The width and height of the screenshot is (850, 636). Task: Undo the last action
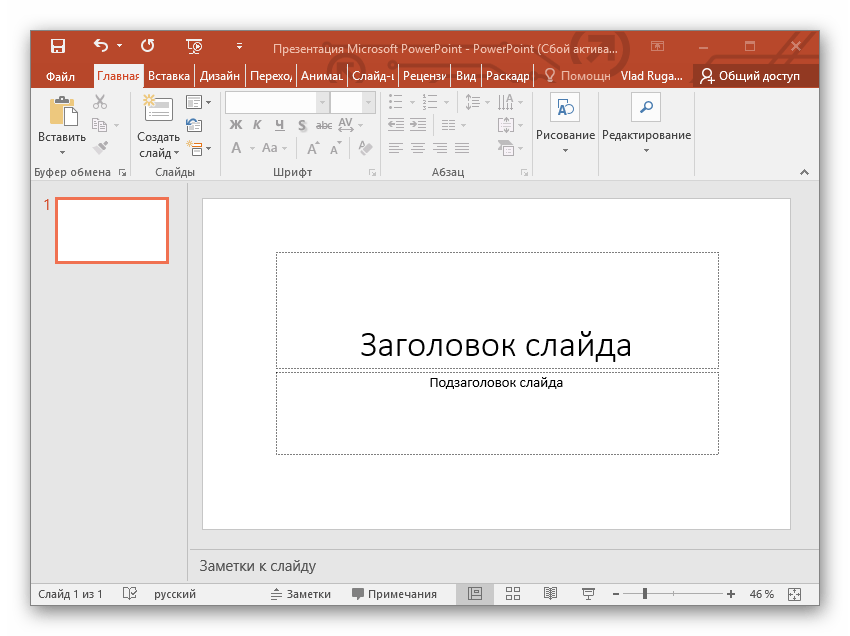click(x=101, y=46)
